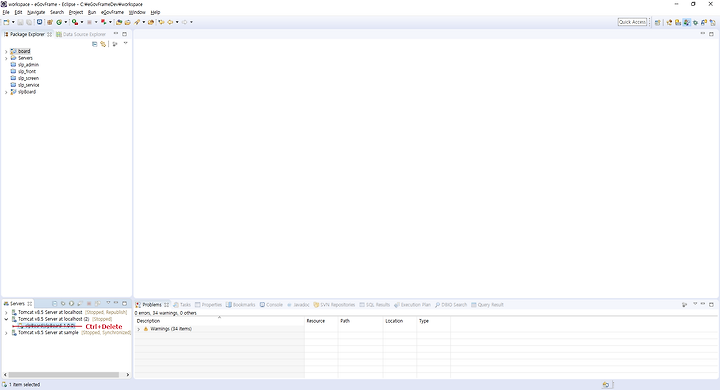Click the Debug server icon in Servers view

pos(63,304)
